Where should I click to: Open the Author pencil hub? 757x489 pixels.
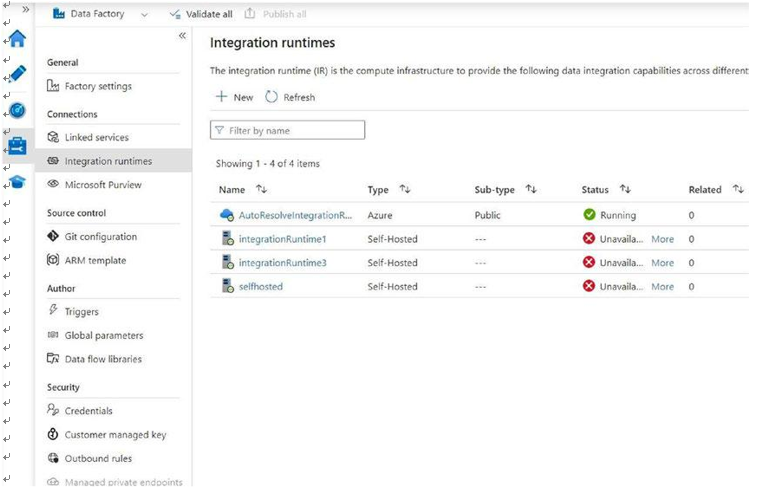point(17,74)
